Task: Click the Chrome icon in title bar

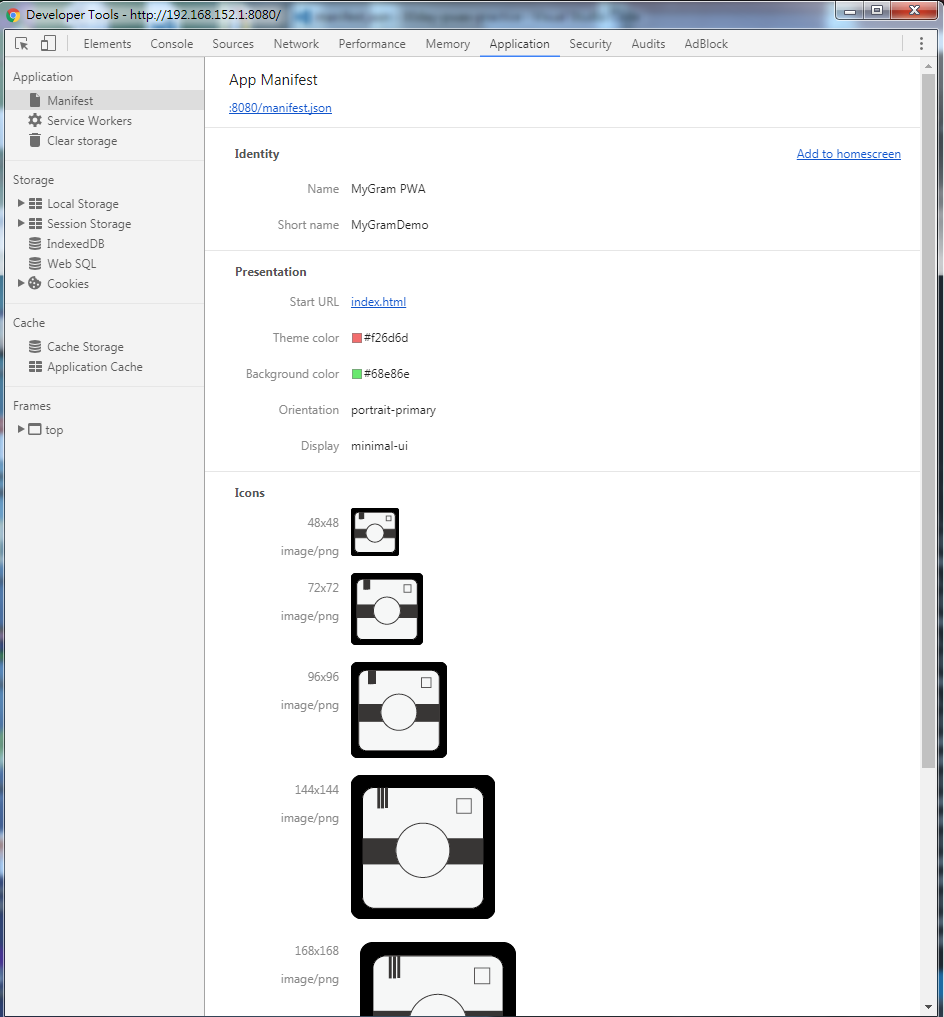Action: click(13, 14)
